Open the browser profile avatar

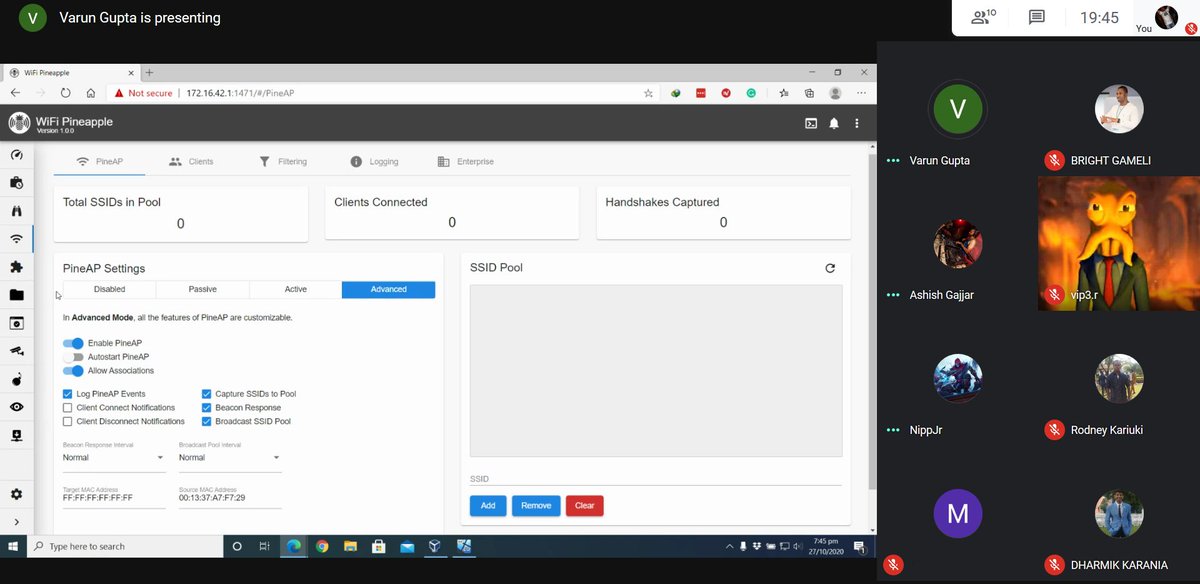tap(835, 93)
